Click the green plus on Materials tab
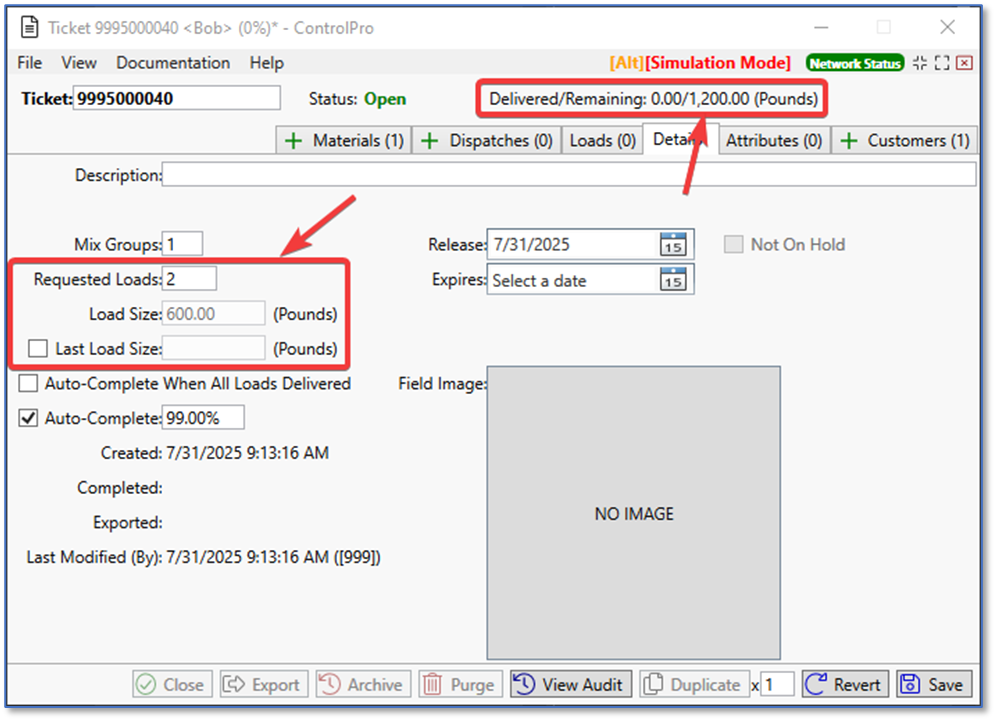The width and height of the screenshot is (996, 721). pos(294,141)
